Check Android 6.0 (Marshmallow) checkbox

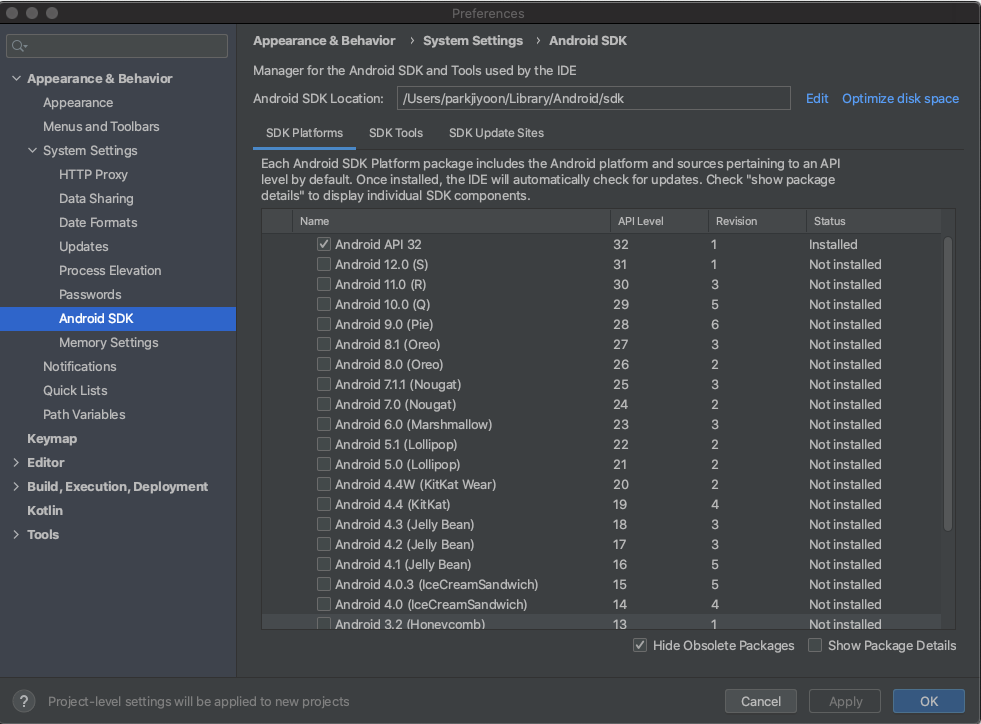pyautogui.click(x=323, y=424)
